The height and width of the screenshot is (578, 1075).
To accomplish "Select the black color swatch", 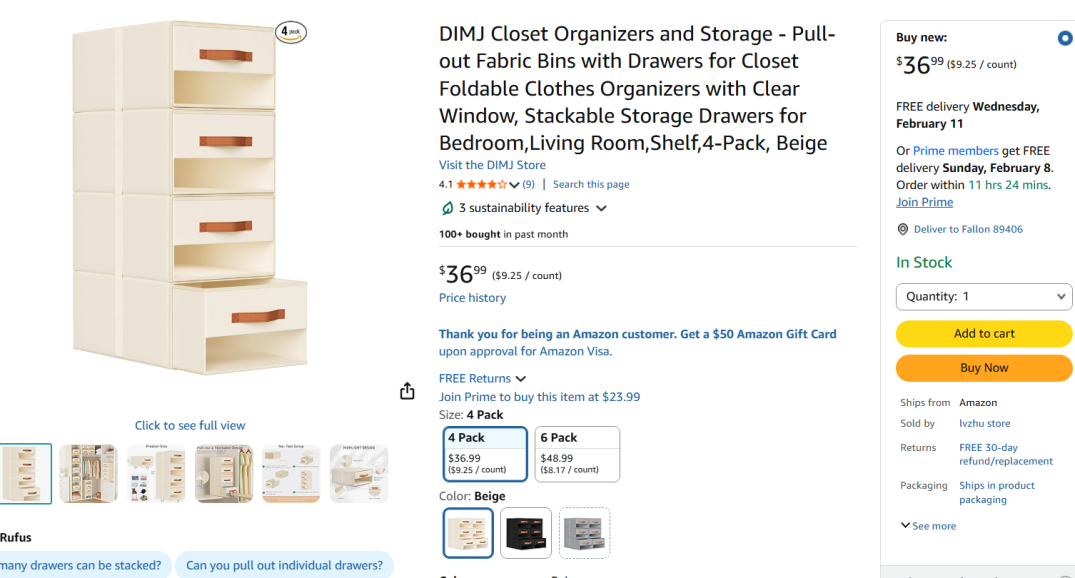I will pyautogui.click(x=526, y=533).
